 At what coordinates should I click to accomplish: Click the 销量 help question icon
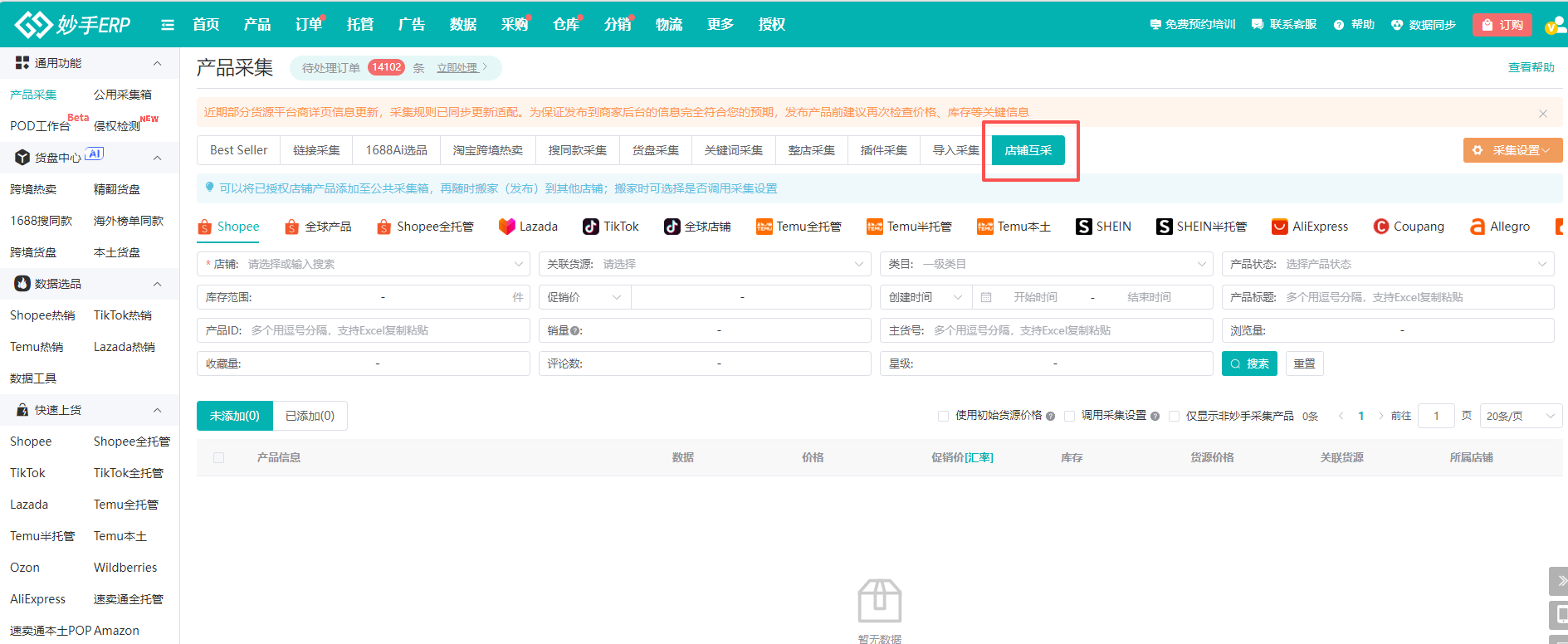(574, 330)
